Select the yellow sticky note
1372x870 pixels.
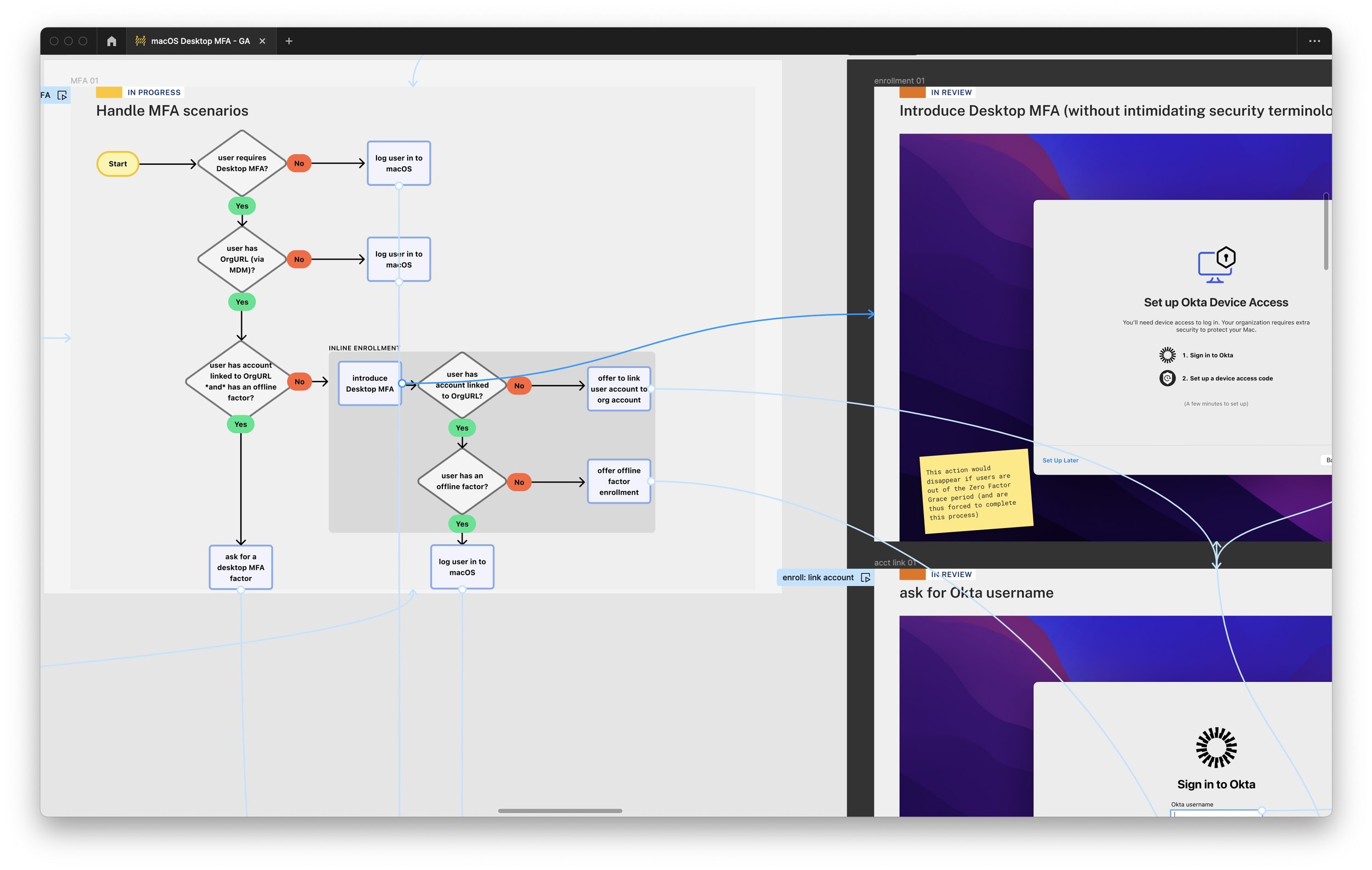coord(975,491)
